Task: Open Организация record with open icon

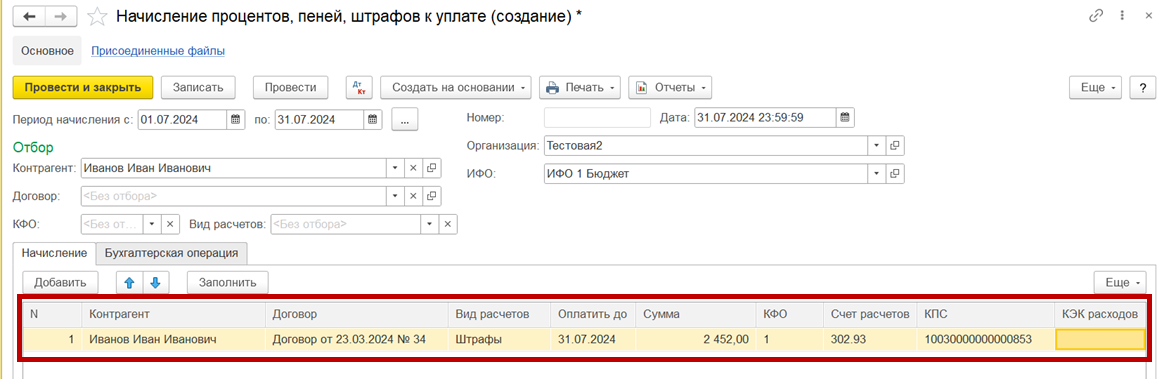Action: 895,146
